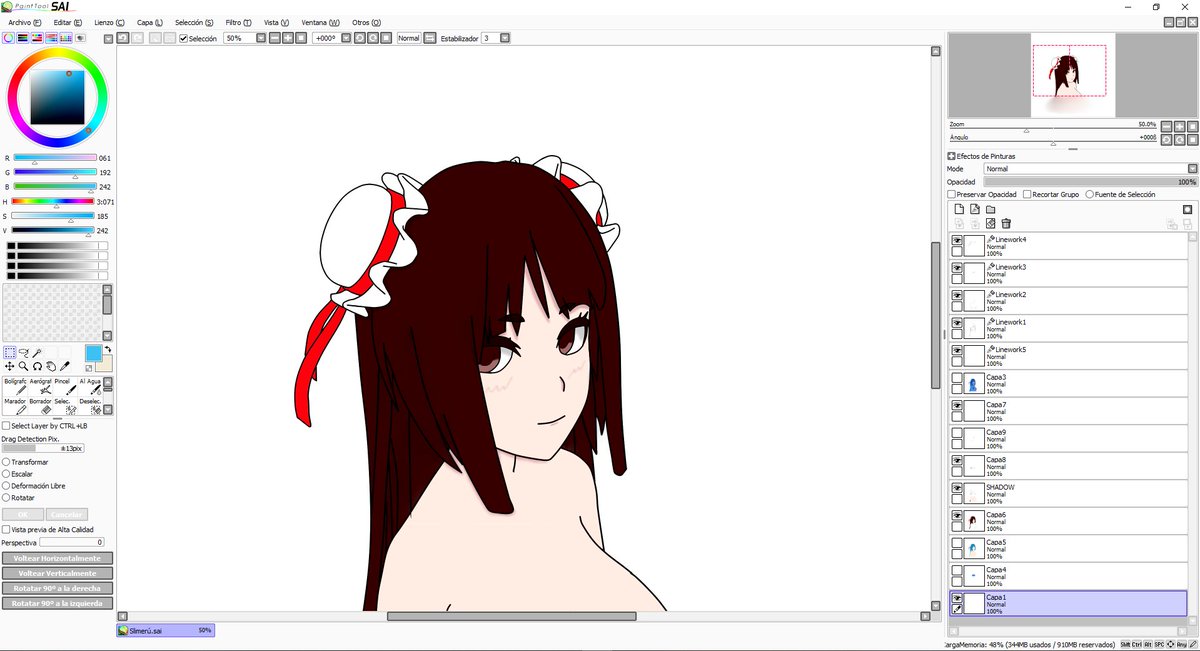Choose the Selec. selection pen tool

[x=65, y=405]
